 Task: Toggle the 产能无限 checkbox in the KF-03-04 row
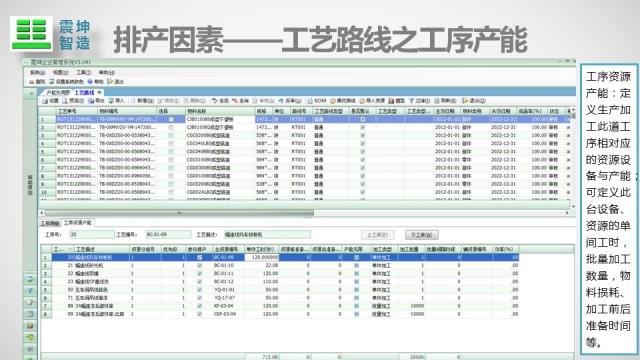pos(356,306)
